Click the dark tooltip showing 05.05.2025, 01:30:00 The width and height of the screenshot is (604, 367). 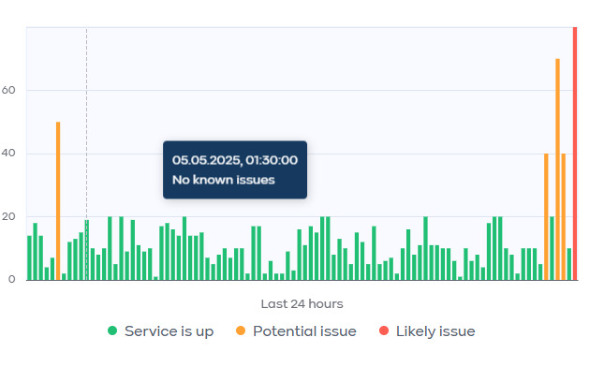(235, 170)
